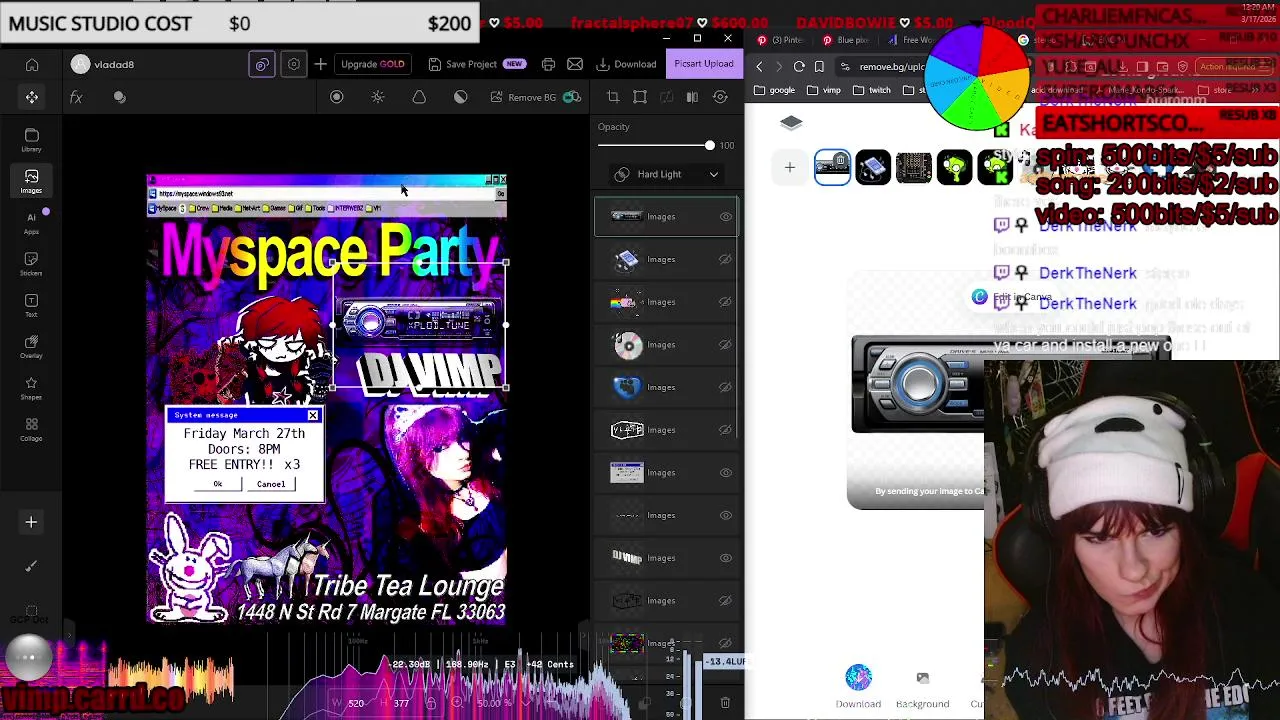
Task: Click the Opacity slider handle
Action: [x=710, y=146]
